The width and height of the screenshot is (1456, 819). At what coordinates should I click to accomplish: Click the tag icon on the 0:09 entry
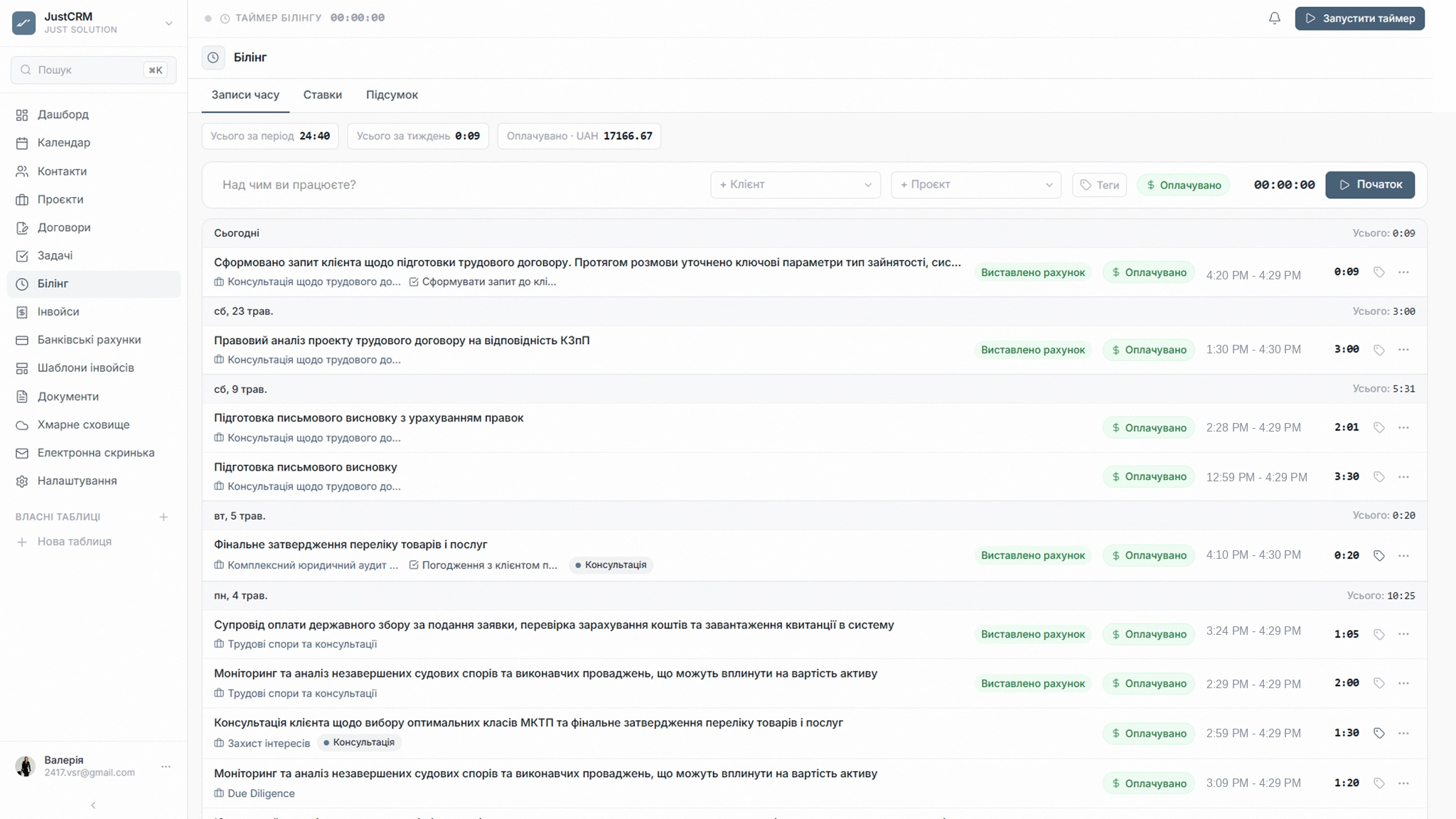tap(1379, 272)
